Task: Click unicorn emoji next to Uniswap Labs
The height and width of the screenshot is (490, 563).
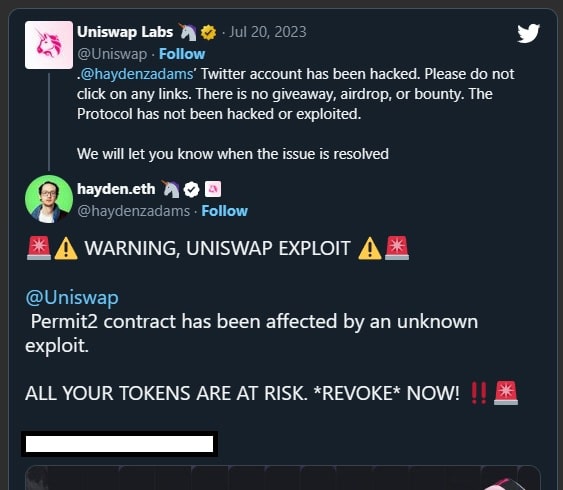Action: 188,32
